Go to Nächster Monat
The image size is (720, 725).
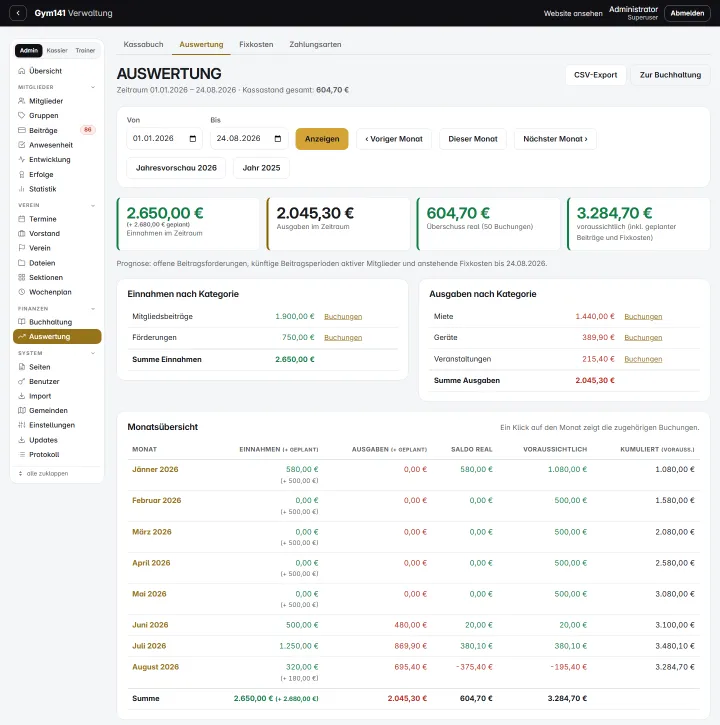click(x=555, y=139)
